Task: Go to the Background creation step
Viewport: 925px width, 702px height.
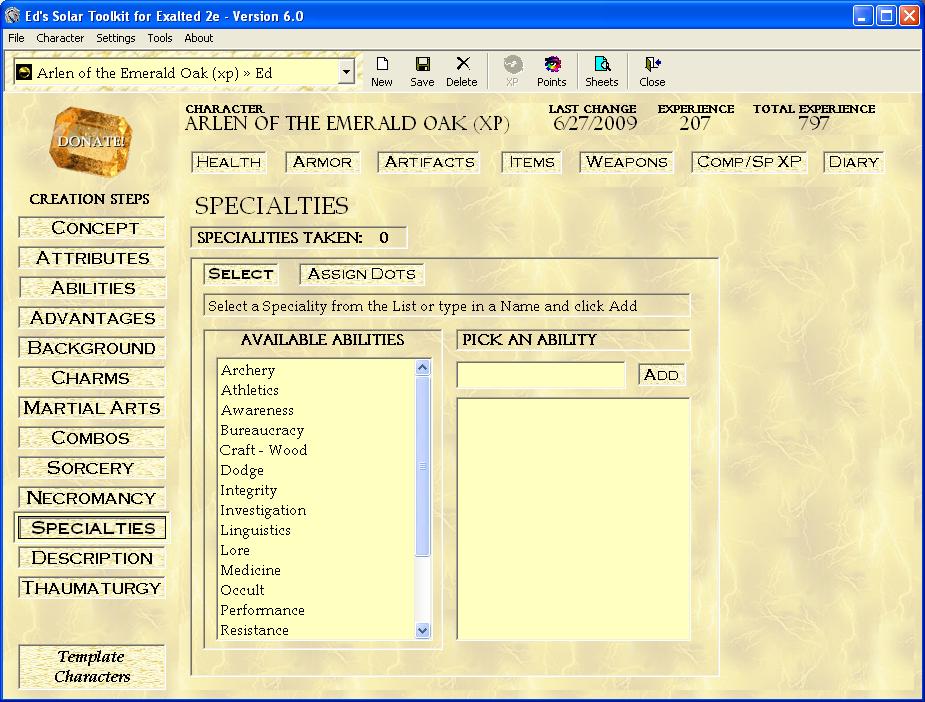Action: 92,348
